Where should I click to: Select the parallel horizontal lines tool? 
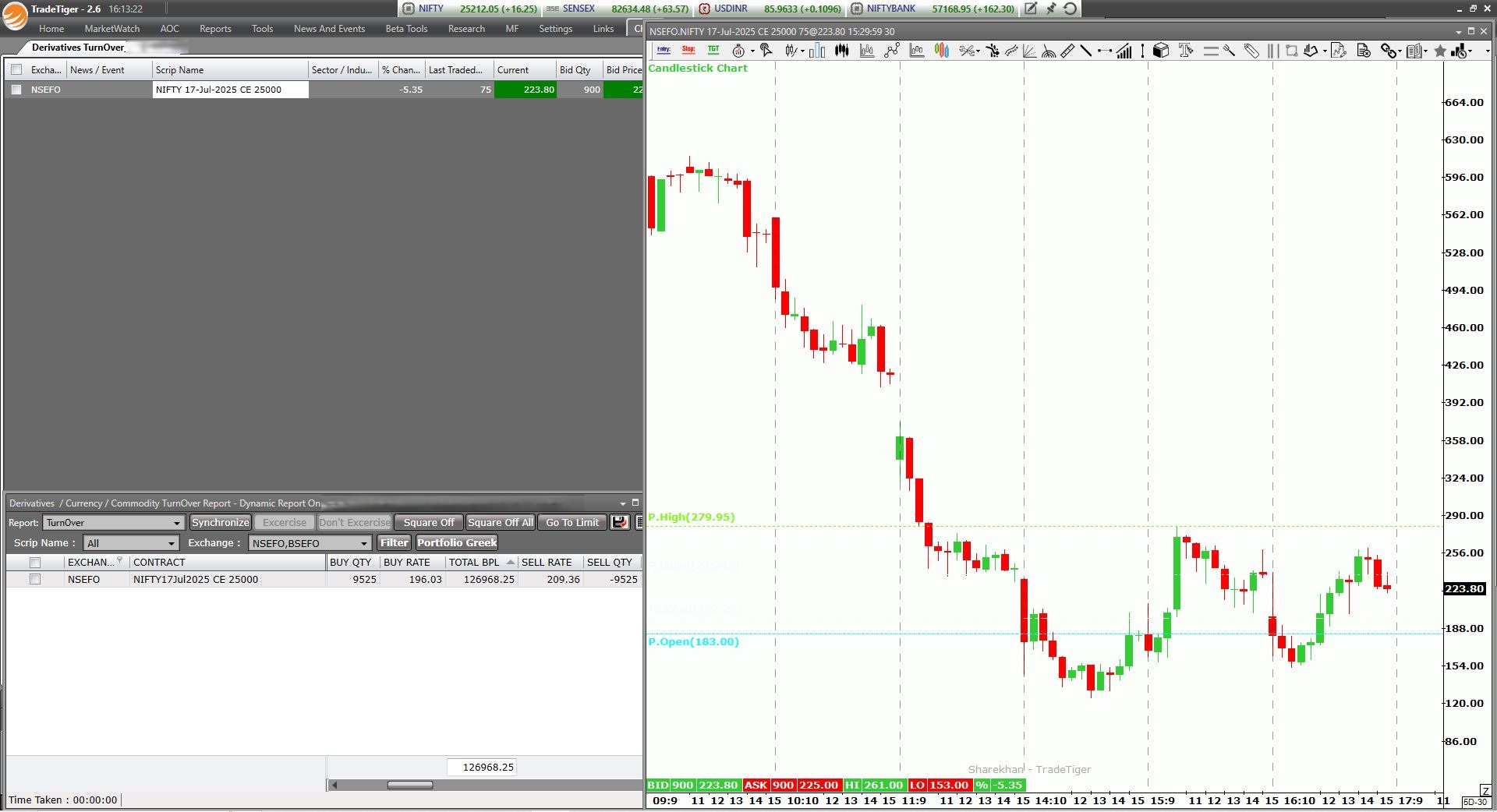[x=1211, y=51]
